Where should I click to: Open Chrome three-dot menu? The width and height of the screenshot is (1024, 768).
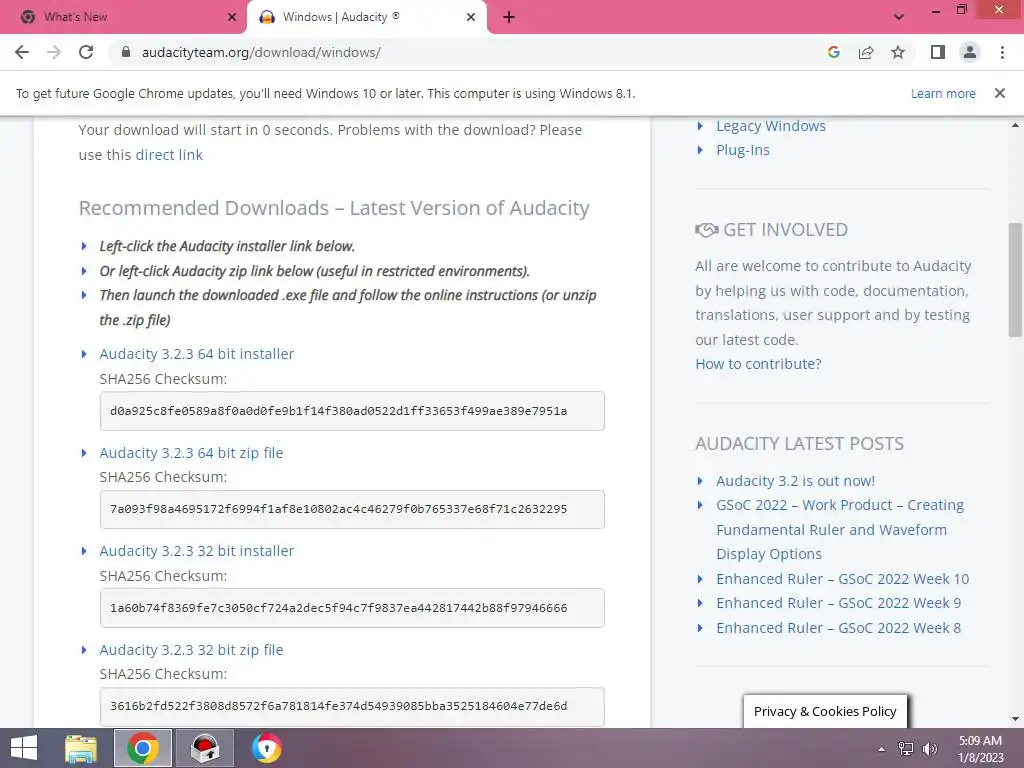click(1002, 52)
